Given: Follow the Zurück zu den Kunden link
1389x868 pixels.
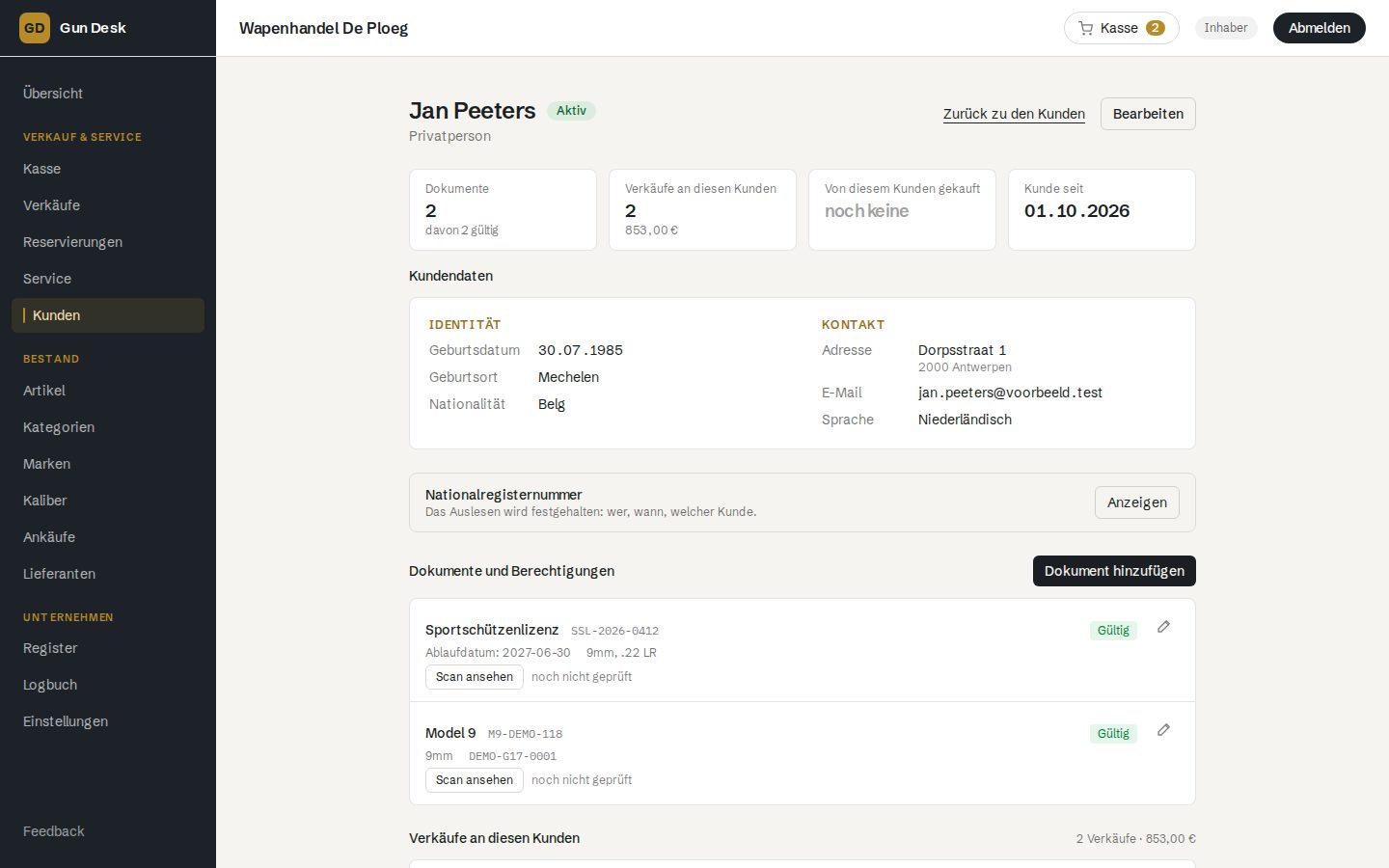Looking at the screenshot, I should 1014,114.
